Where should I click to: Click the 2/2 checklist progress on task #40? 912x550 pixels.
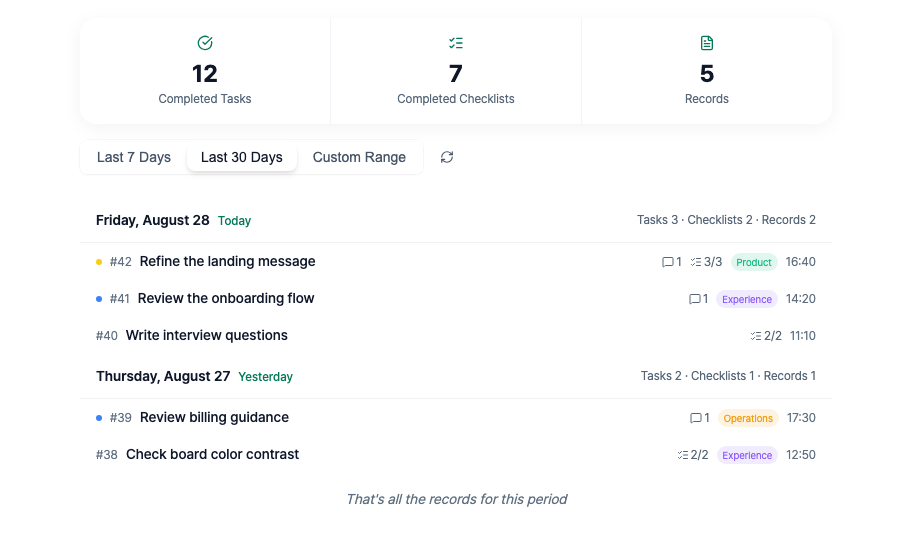[773, 336]
